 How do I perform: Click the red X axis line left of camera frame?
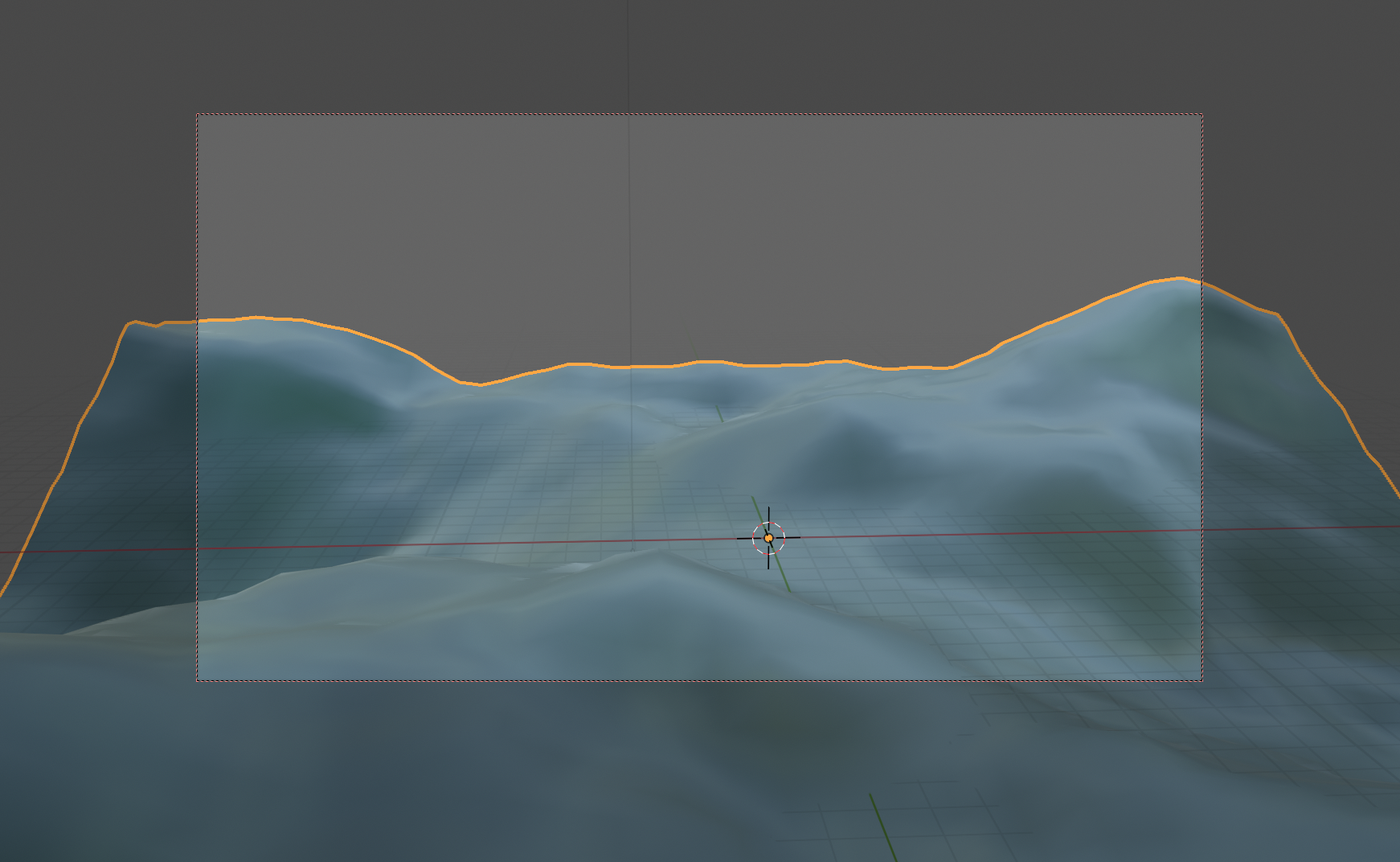click(96, 551)
